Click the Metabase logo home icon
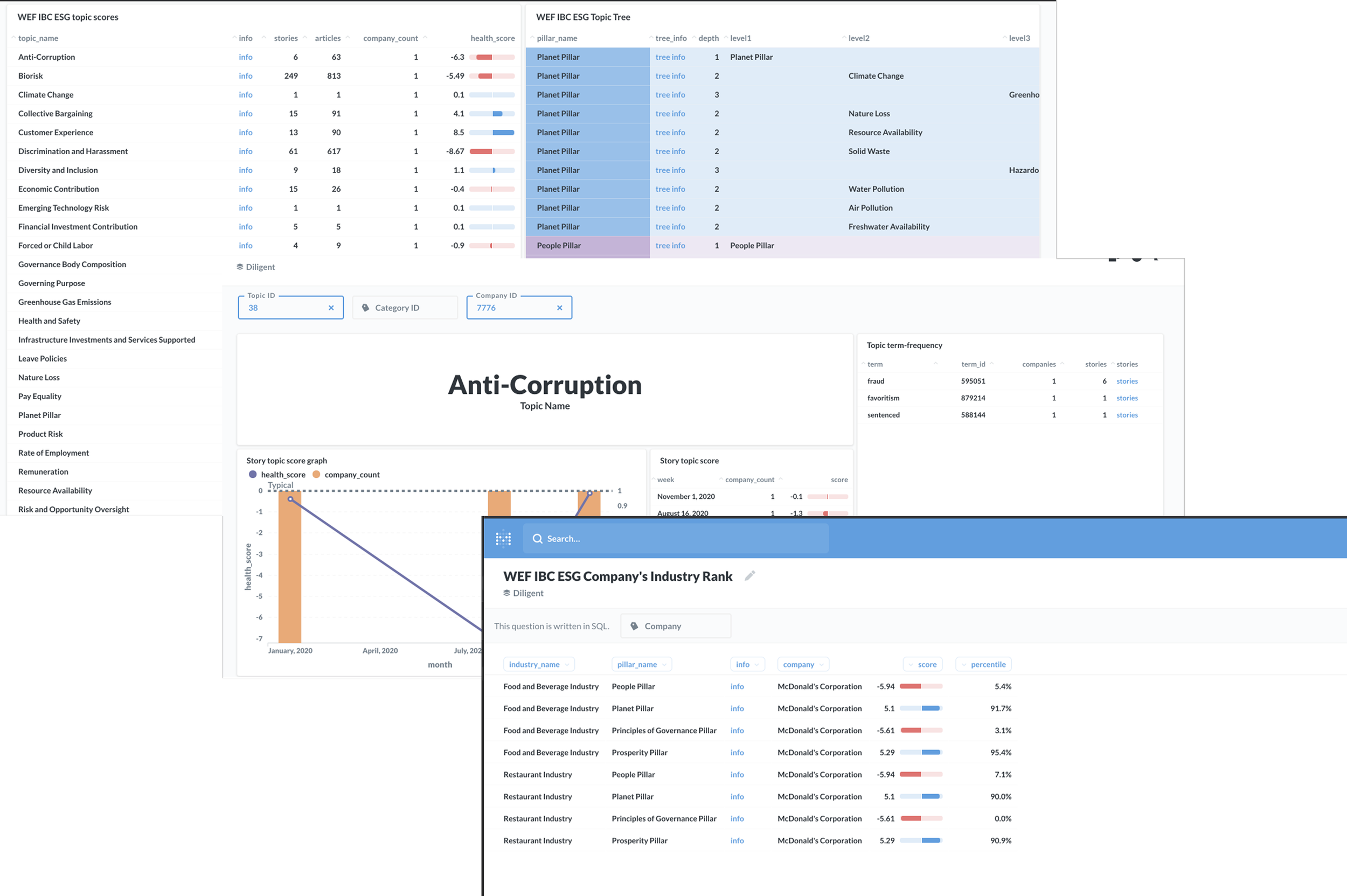Image resolution: width=1347 pixels, height=896 pixels. [503, 538]
